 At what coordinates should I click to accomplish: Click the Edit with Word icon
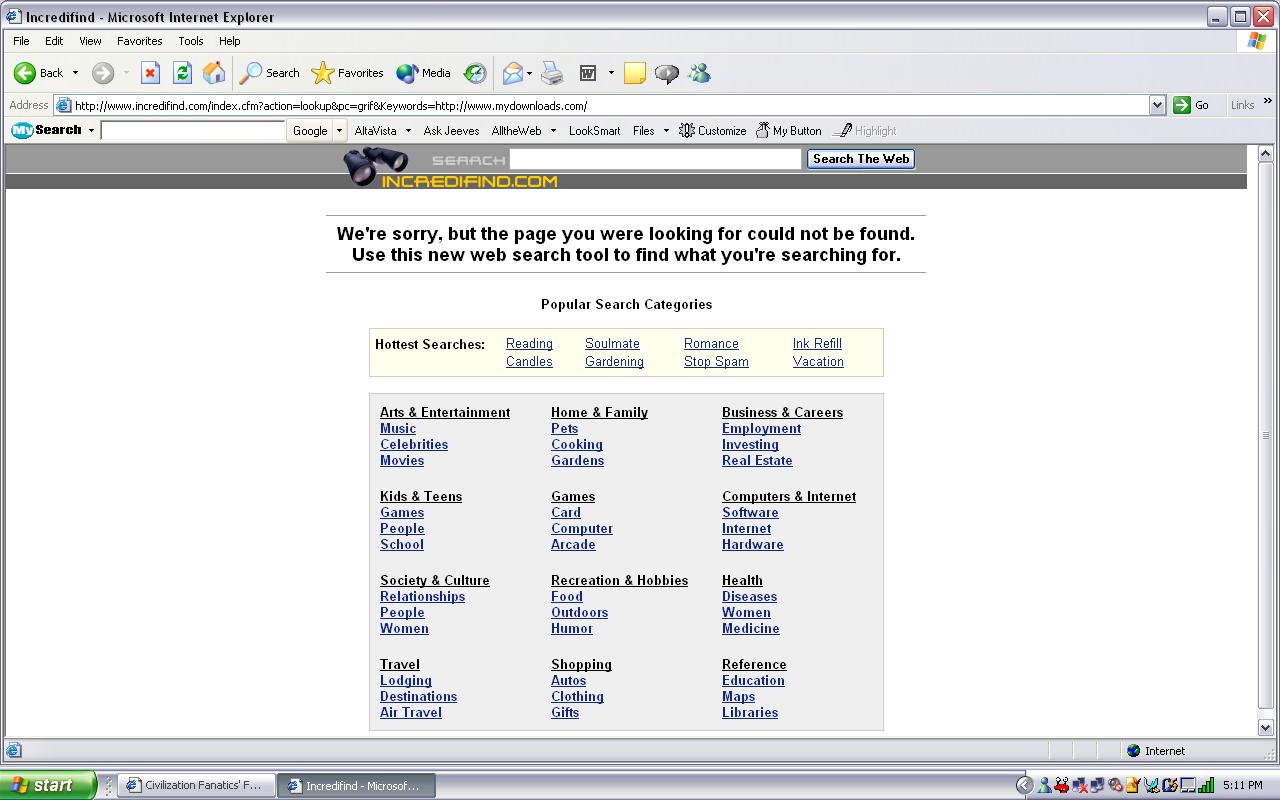(x=588, y=73)
